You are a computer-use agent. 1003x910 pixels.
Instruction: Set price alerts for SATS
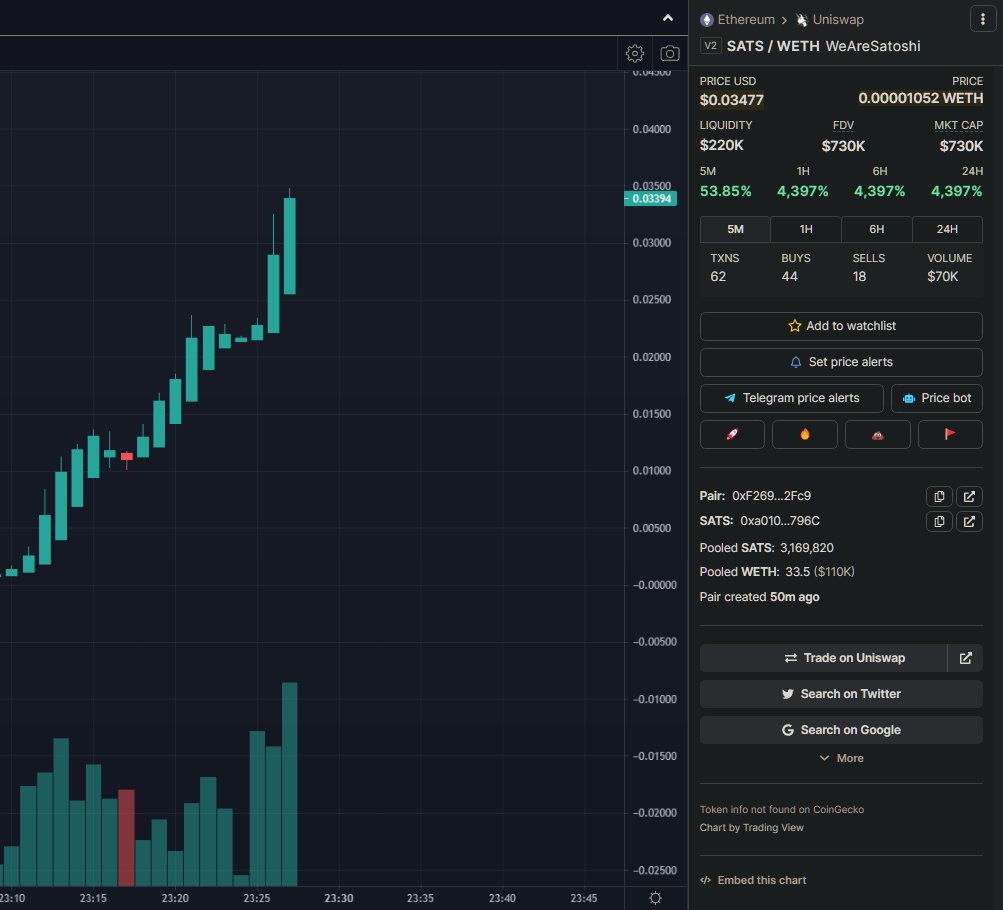[841, 362]
